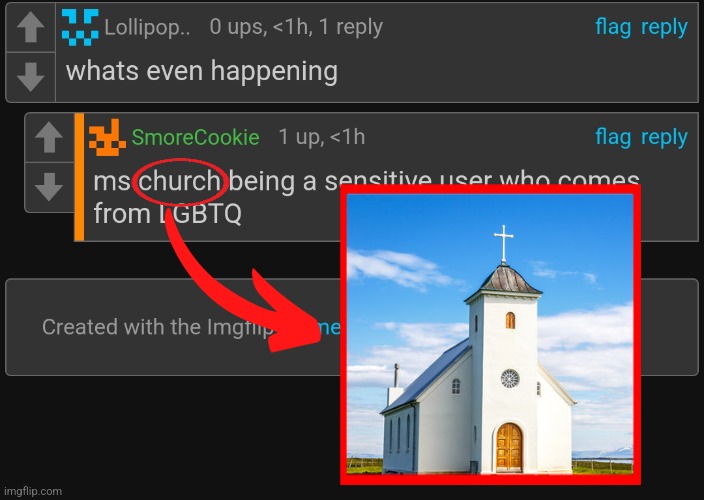Click the 0 ups, <1h, 1 reply info
The width and height of the screenshot is (704, 500).
tap(296, 27)
